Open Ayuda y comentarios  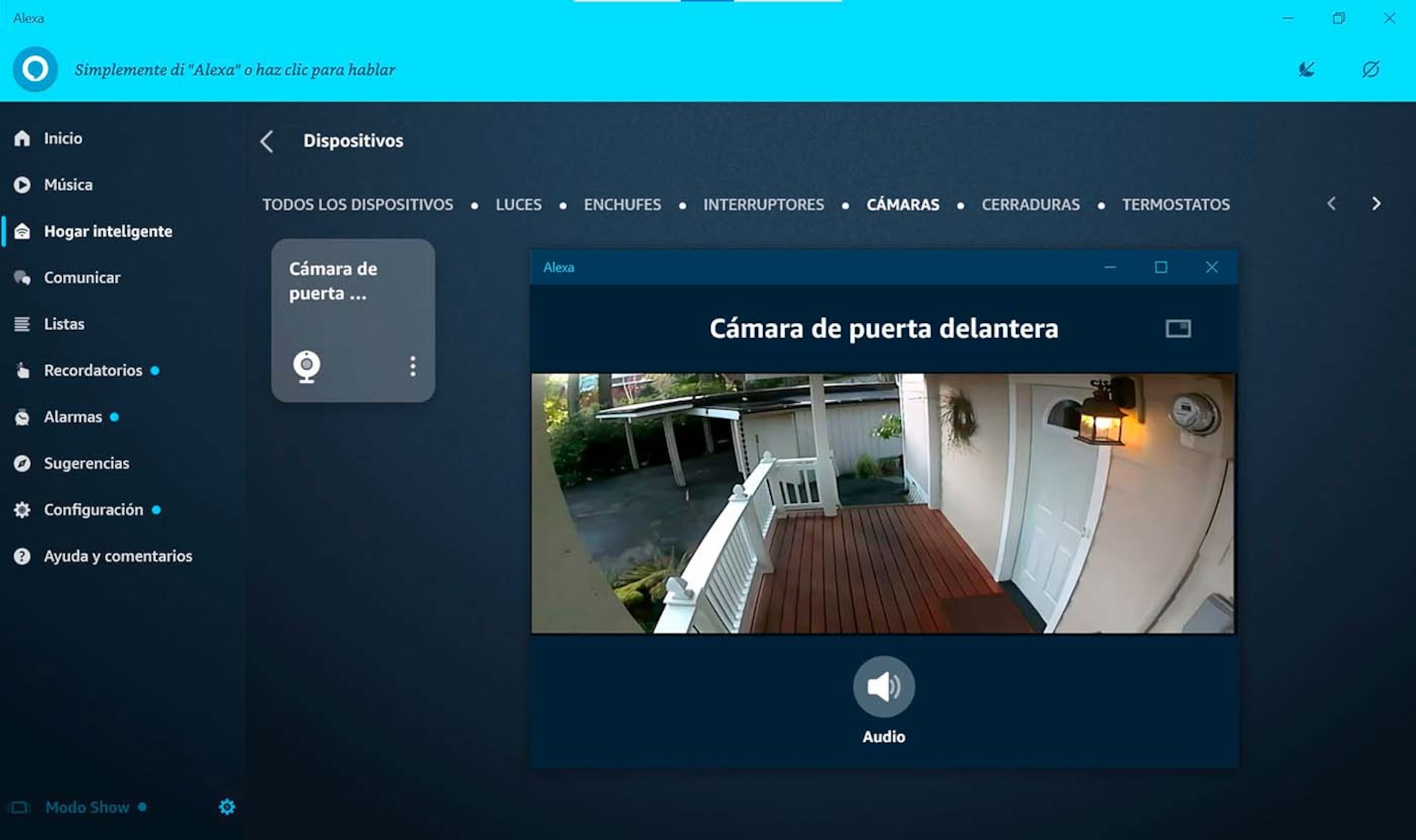[118, 556]
